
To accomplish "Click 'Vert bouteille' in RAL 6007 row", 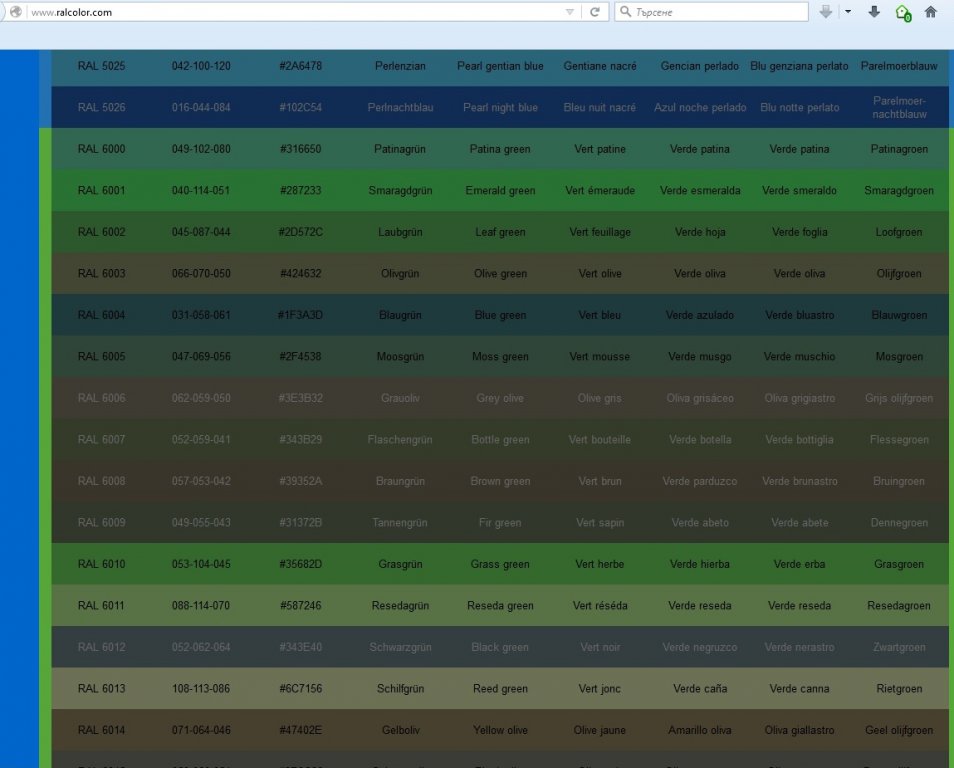I will click(x=599, y=440).
